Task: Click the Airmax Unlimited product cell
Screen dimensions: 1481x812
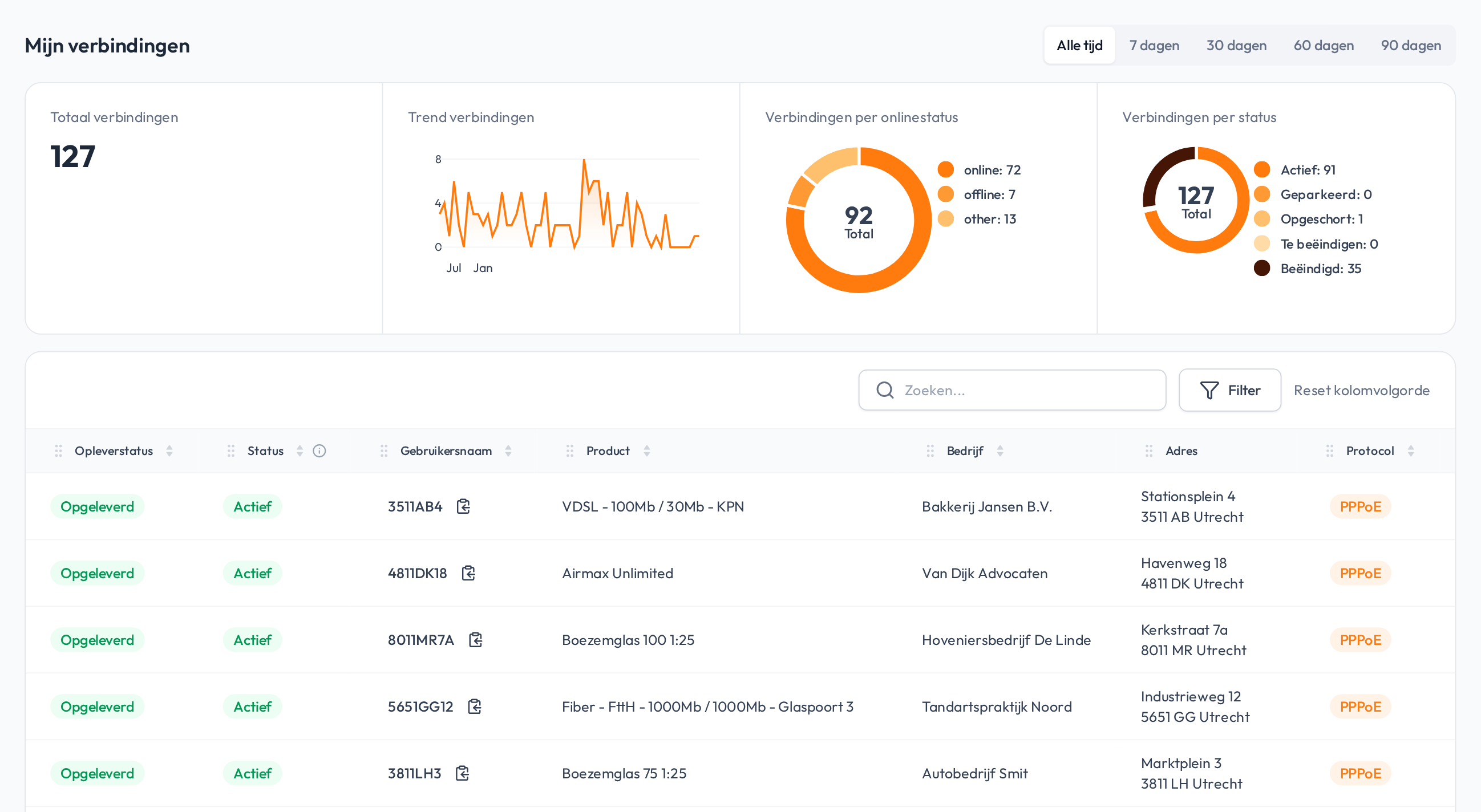Action: click(x=617, y=573)
